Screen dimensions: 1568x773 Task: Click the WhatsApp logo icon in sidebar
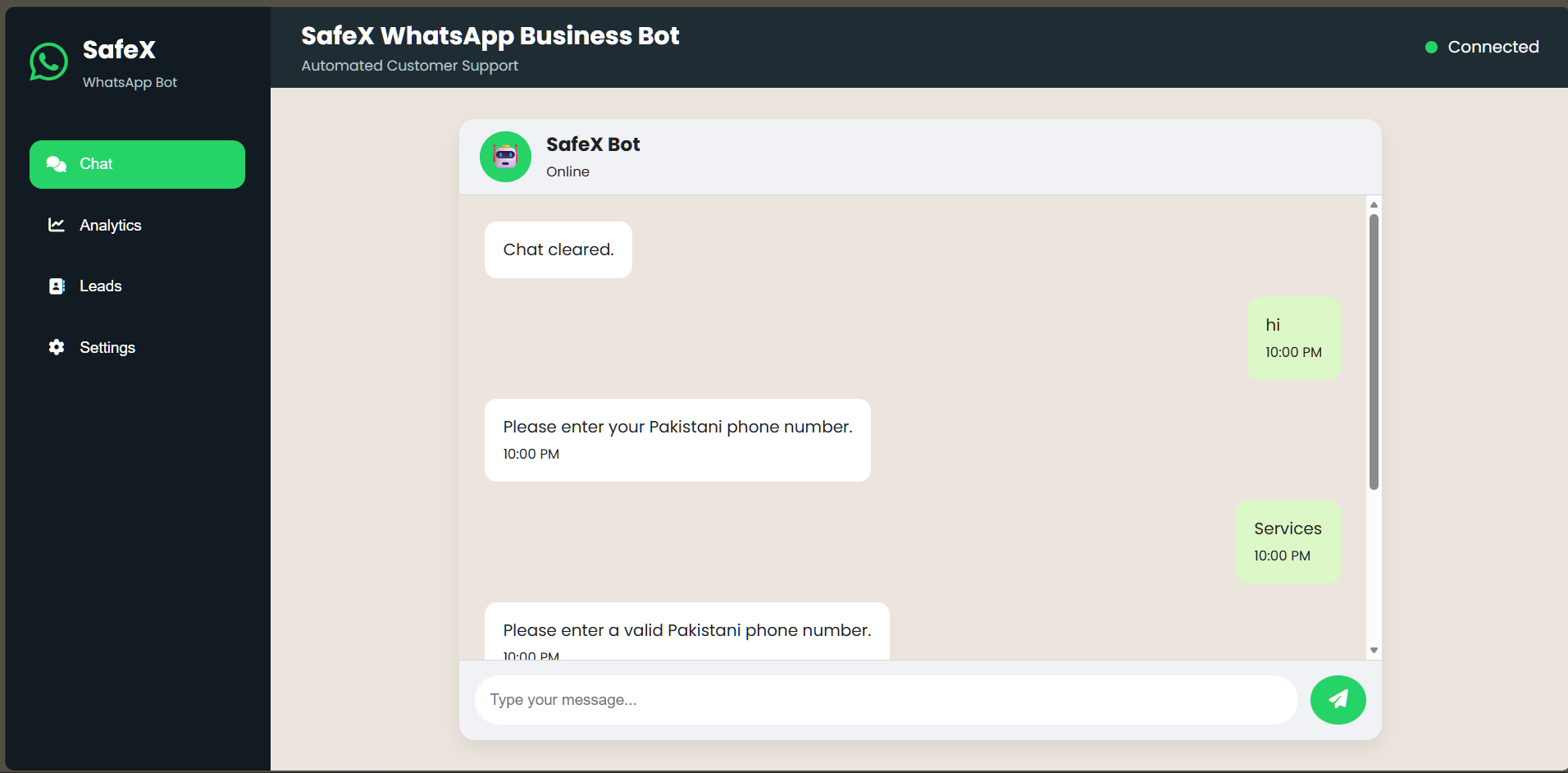pyautogui.click(x=48, y=62)
